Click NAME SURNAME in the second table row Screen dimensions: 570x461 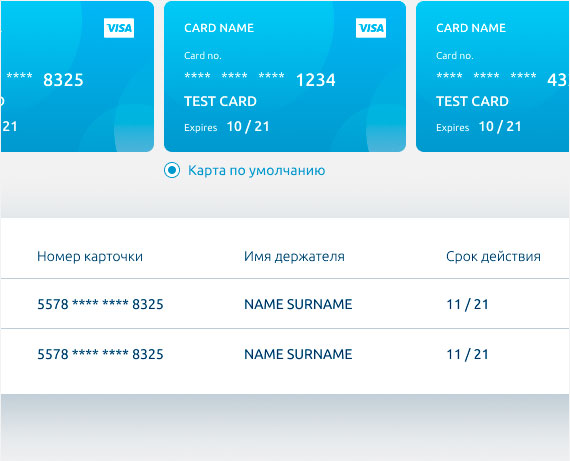tap(298, 354)
